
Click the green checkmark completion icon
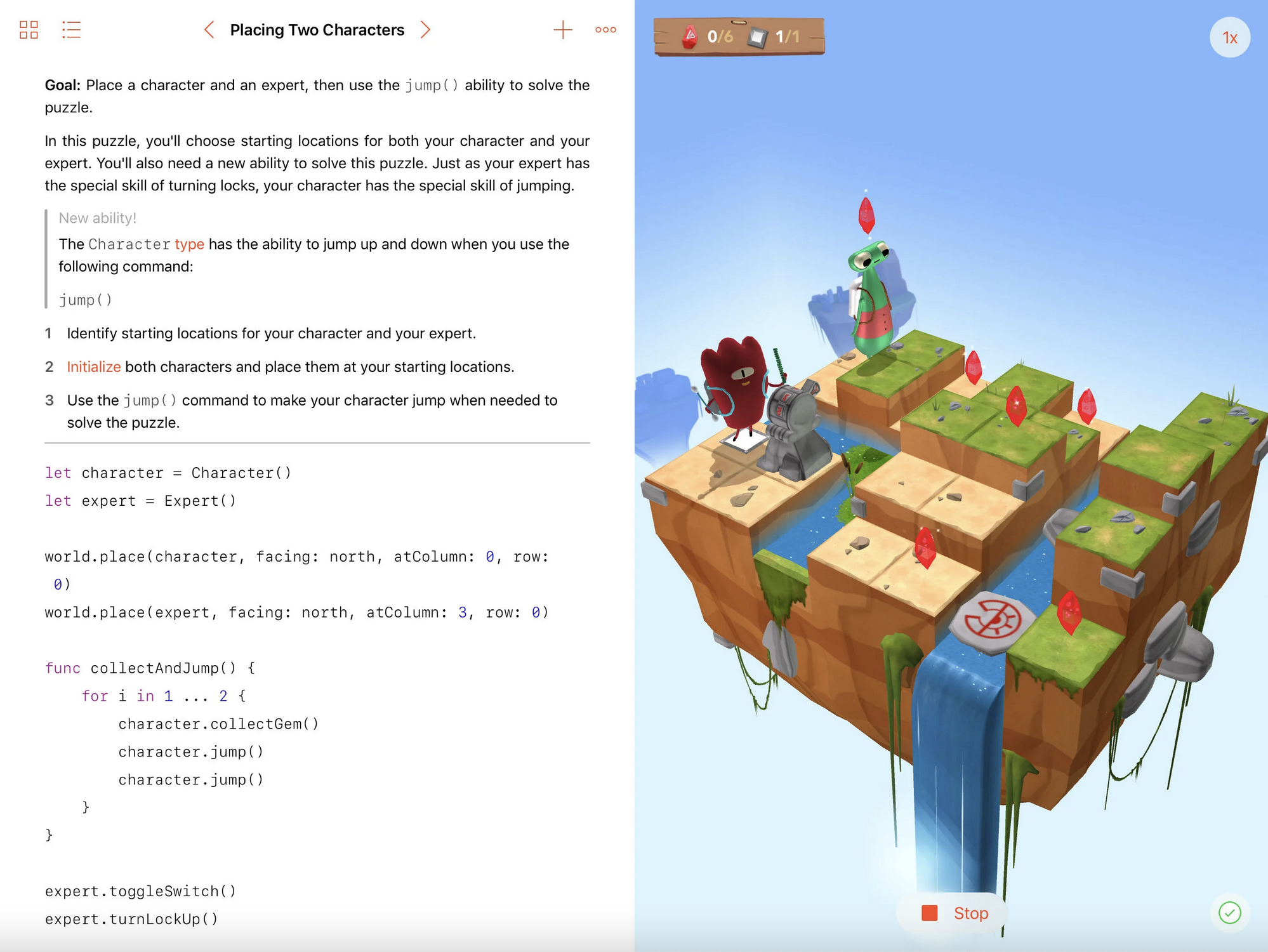tap(1229, 913)
